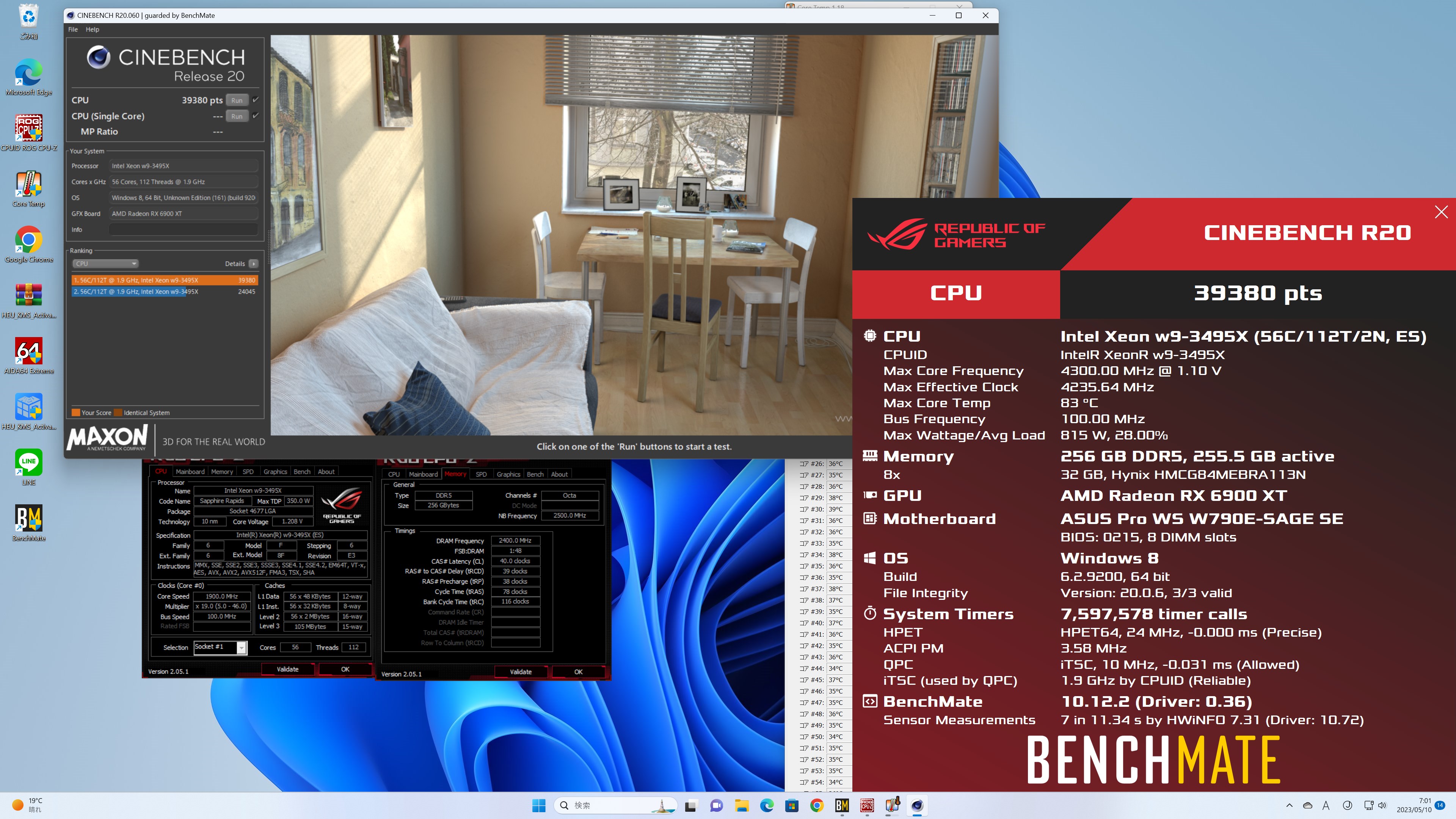This screenshot has height=819, width=1456.
Task: Switch to Memory tab in left CPU-Z
Action: pyautogui.click(x=221, y=471)
